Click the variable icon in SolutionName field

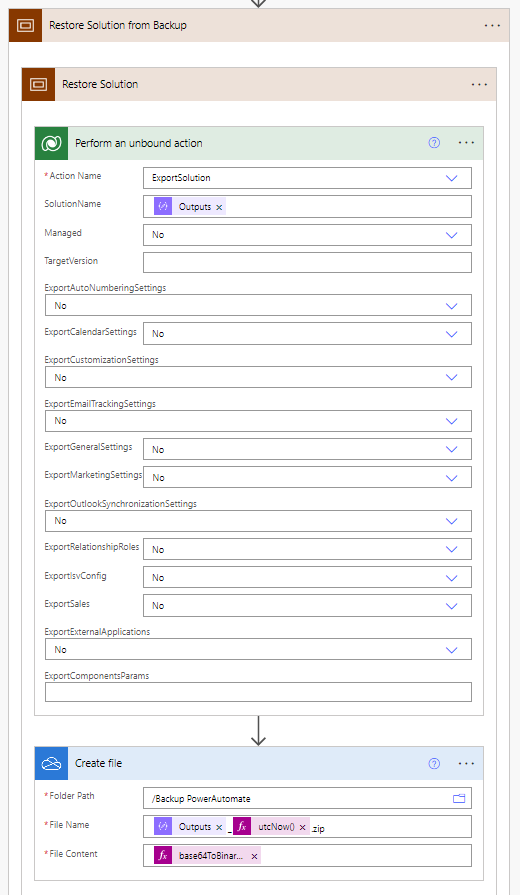[x=163, y=207]
